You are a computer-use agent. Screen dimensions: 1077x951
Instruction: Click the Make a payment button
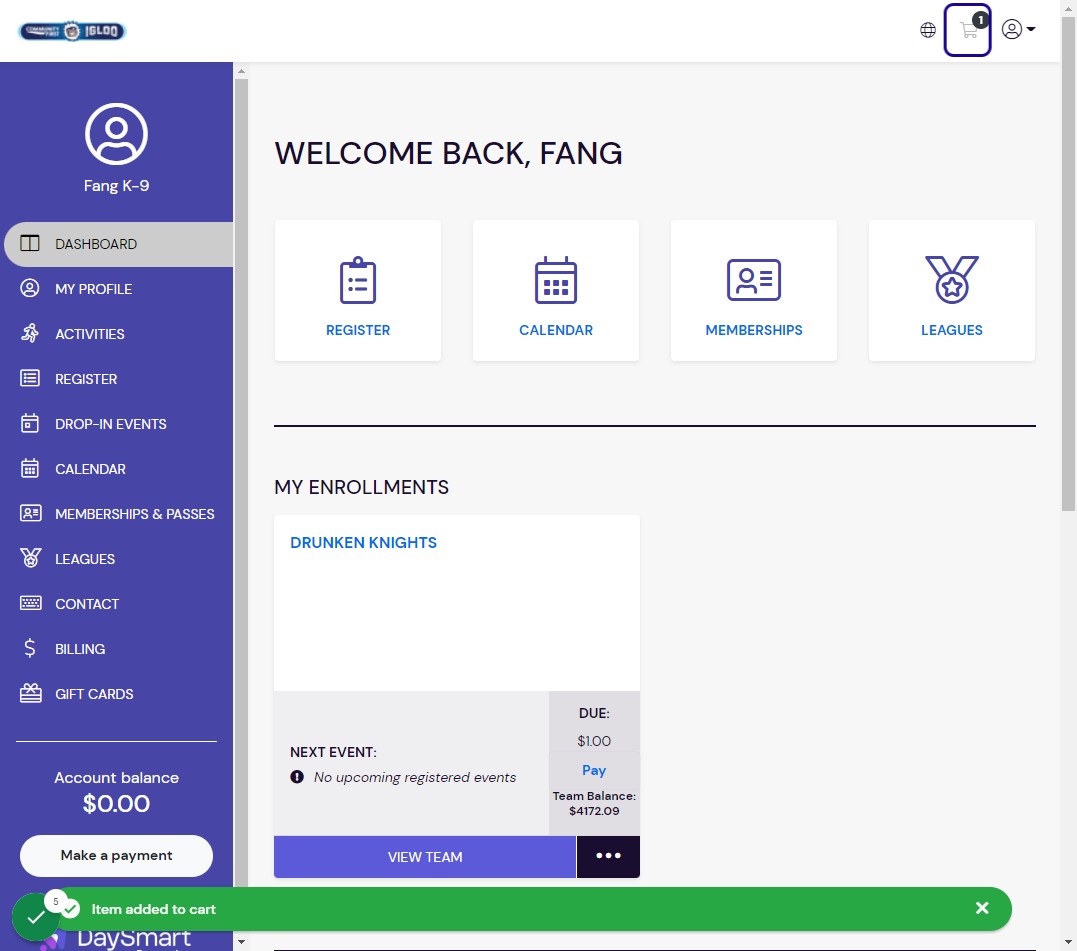click(116, 856)
